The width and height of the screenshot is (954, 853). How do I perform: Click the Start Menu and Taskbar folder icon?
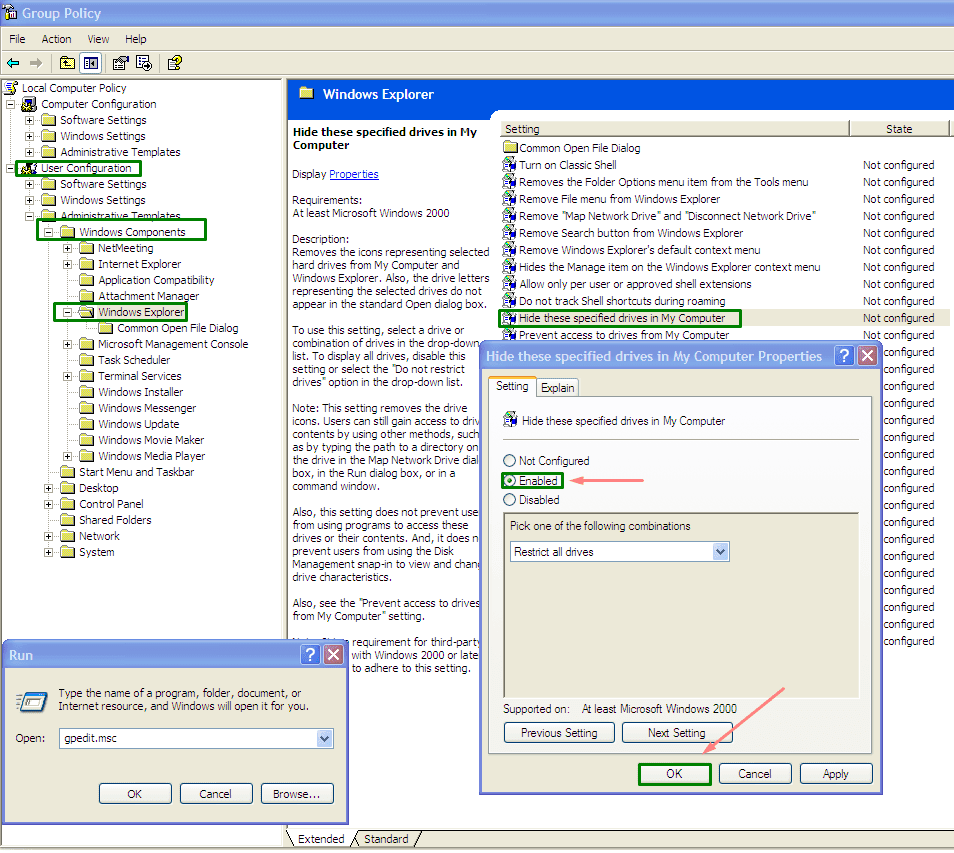[68, 472]
